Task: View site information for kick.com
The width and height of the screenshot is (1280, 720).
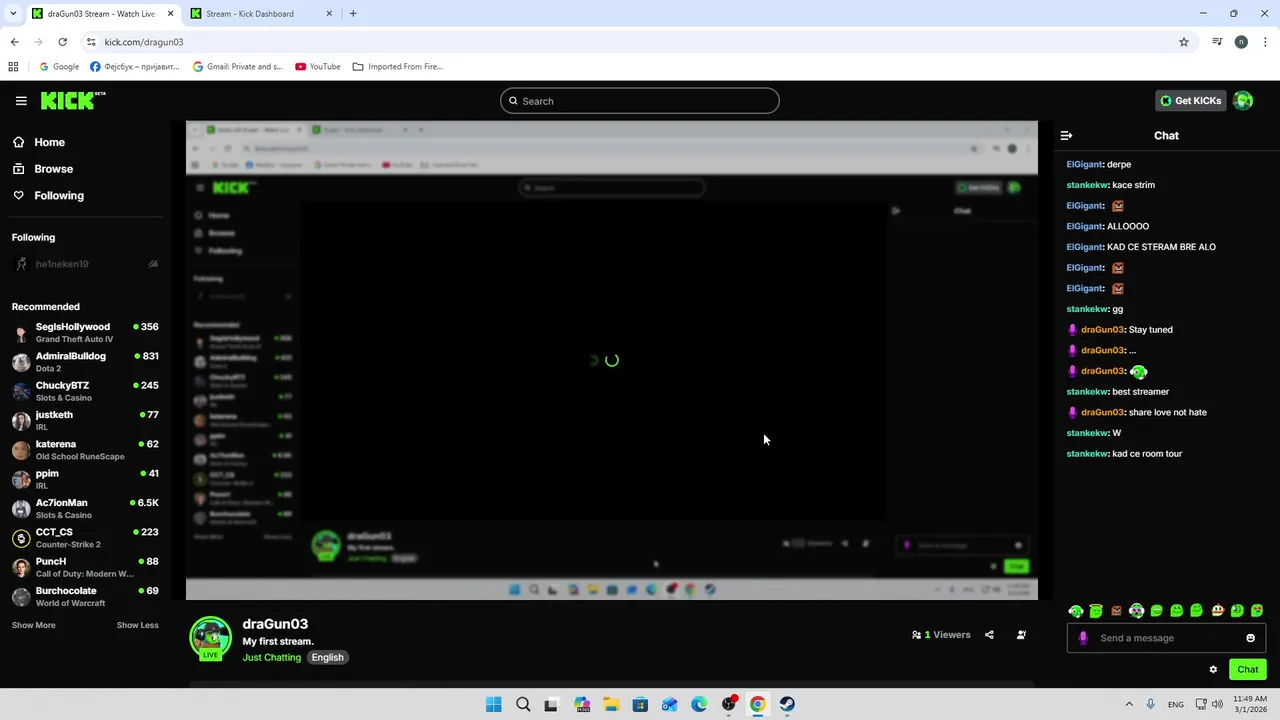Action: coord(91,42)
